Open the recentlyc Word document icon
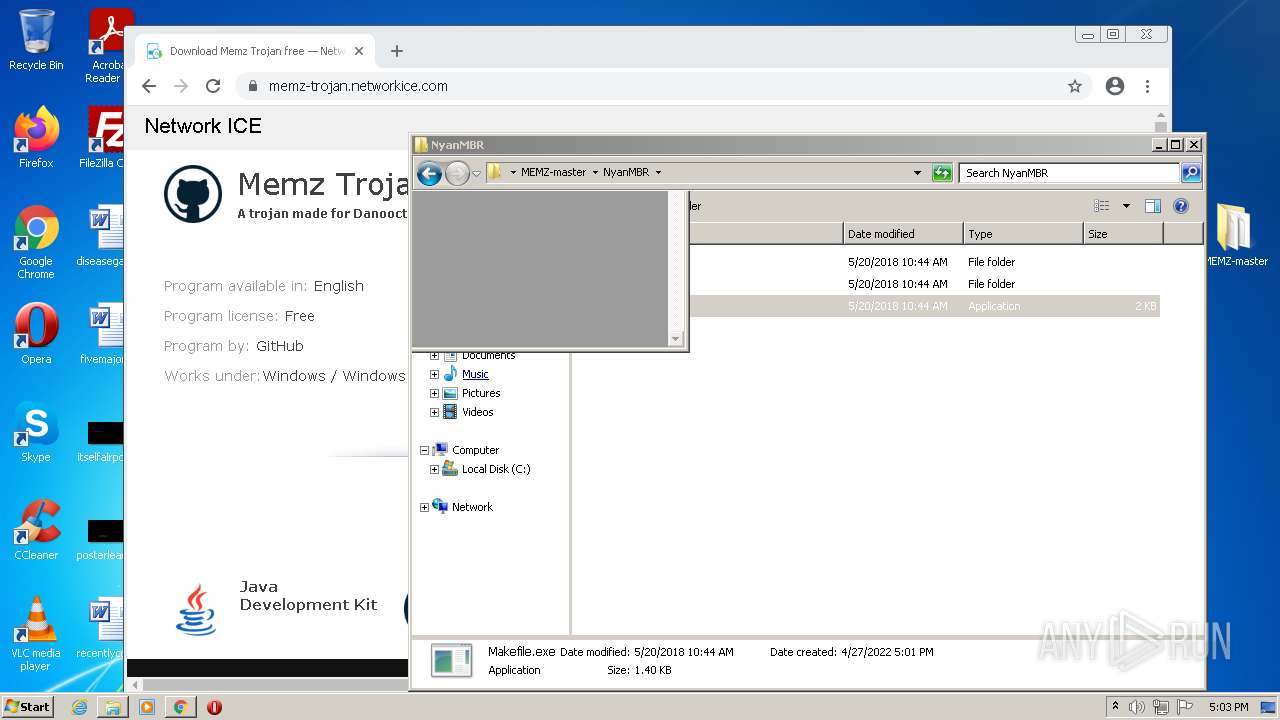Image resolution: width=1280 pixels, height=720 pixels. click(100, 629)
